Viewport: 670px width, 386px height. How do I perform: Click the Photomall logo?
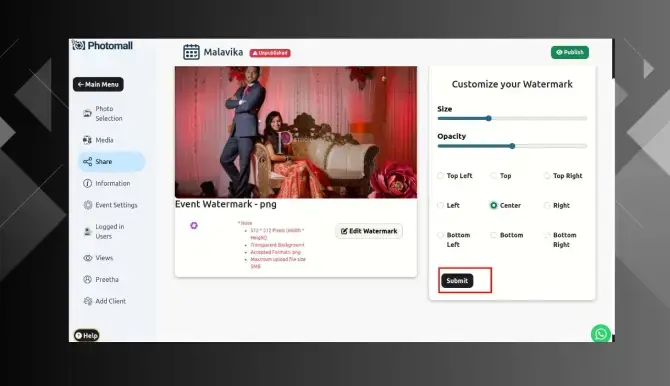[102, 45]
